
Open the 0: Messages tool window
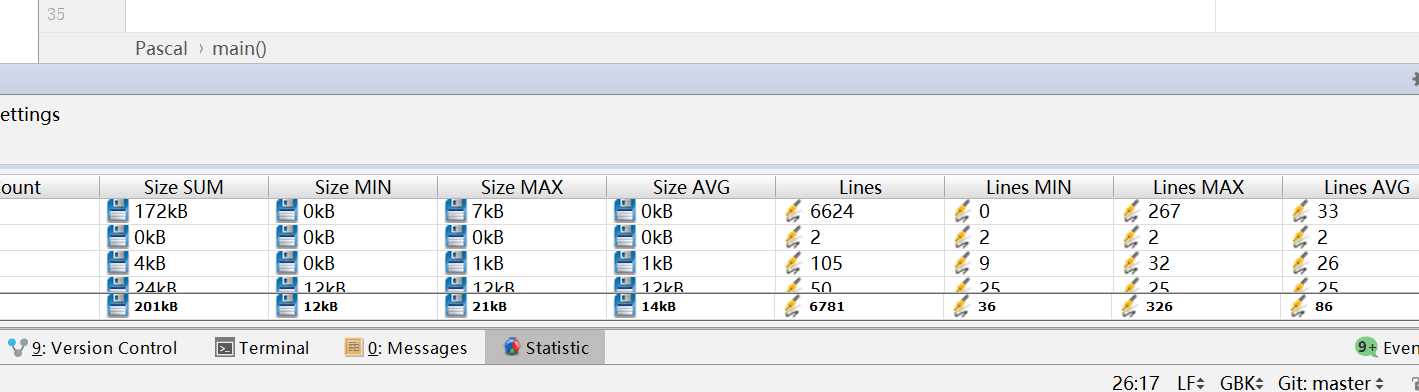tap(406, 347)
